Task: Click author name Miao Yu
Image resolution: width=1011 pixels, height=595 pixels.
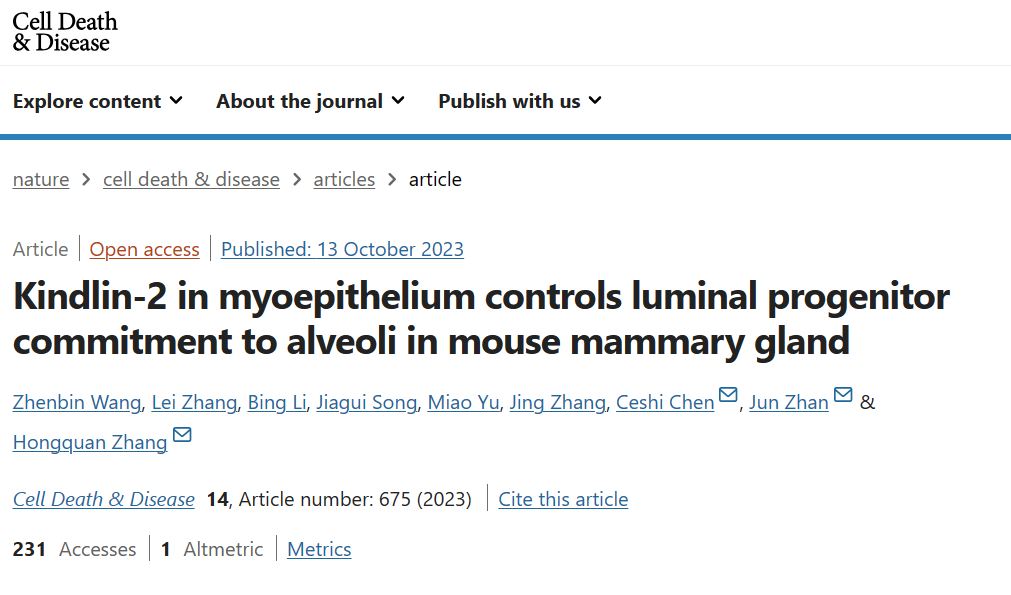Action: [x=463, y=403]
